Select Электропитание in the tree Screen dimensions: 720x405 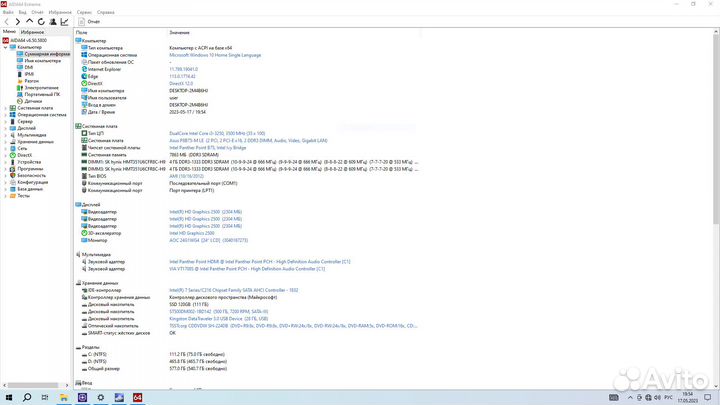pyautogui.click(x=41, y=88)
